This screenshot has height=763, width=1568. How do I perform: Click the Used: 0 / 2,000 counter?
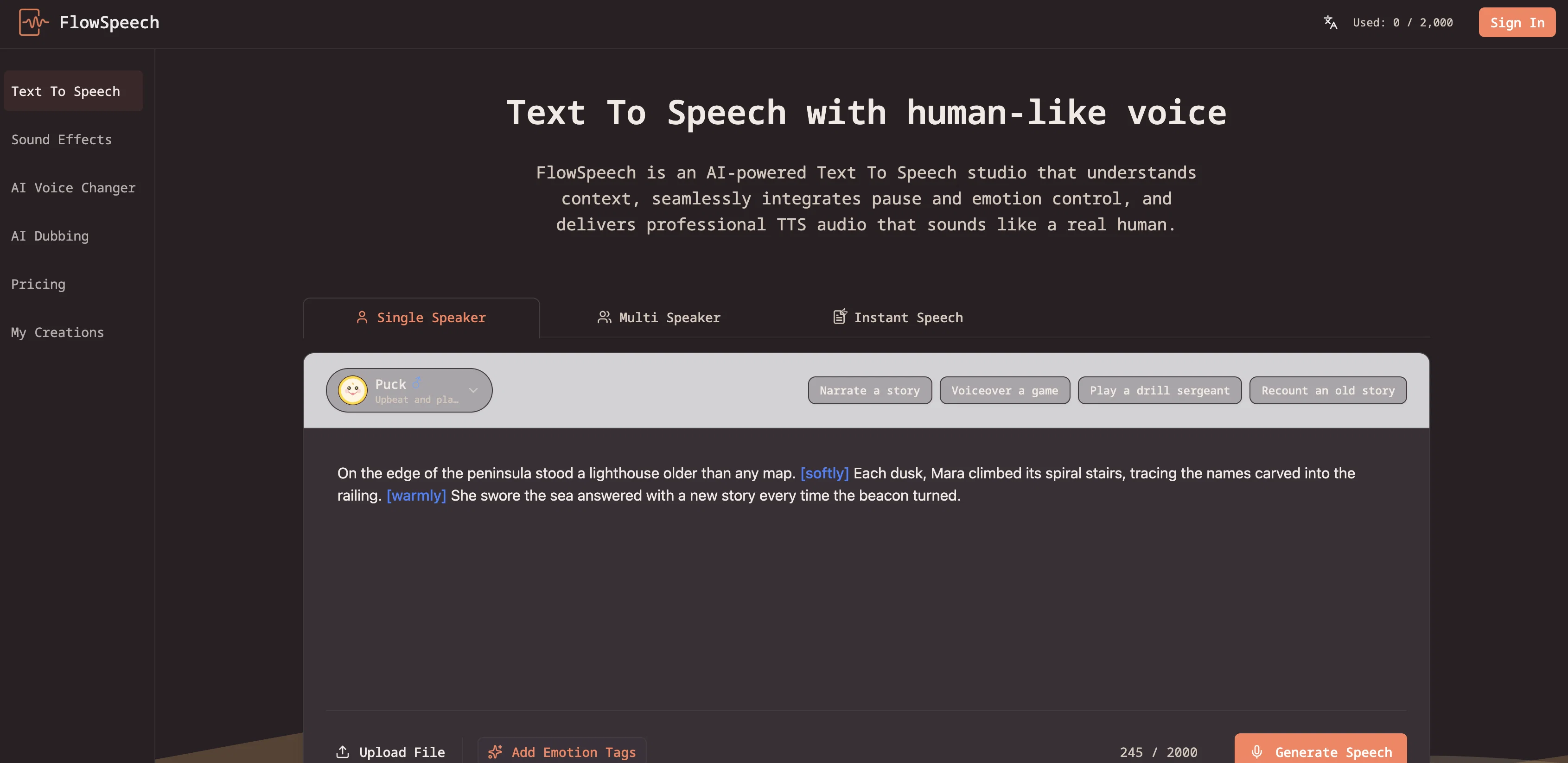coord(1403,23)
